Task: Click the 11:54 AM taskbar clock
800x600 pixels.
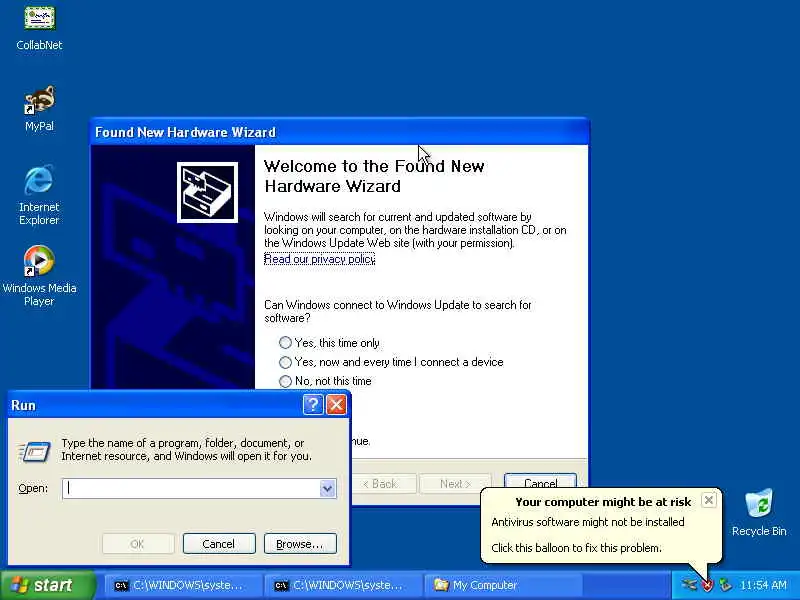Action: [x=763, y=585]
